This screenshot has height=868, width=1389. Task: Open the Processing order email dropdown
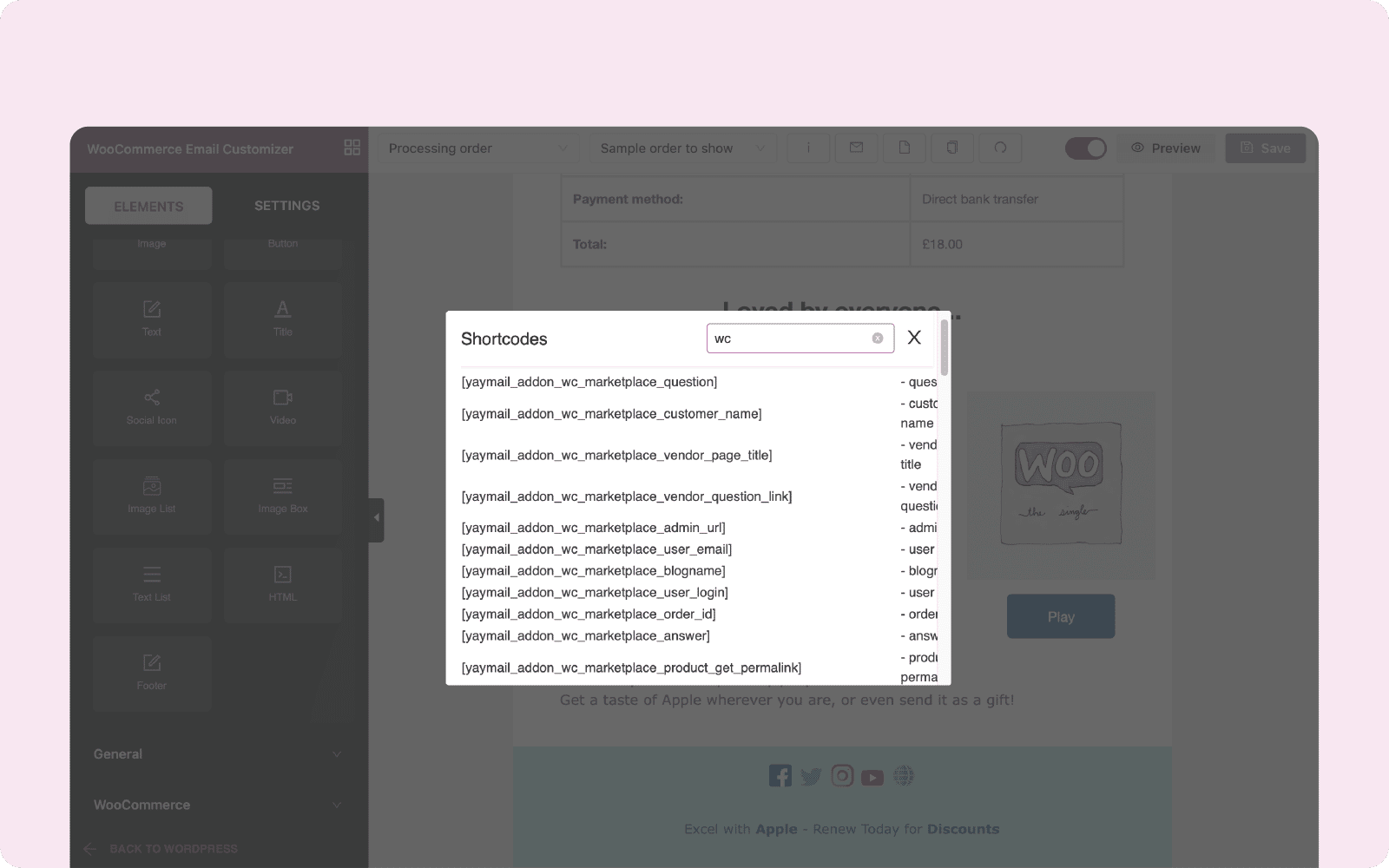click(x=478, y=148)
